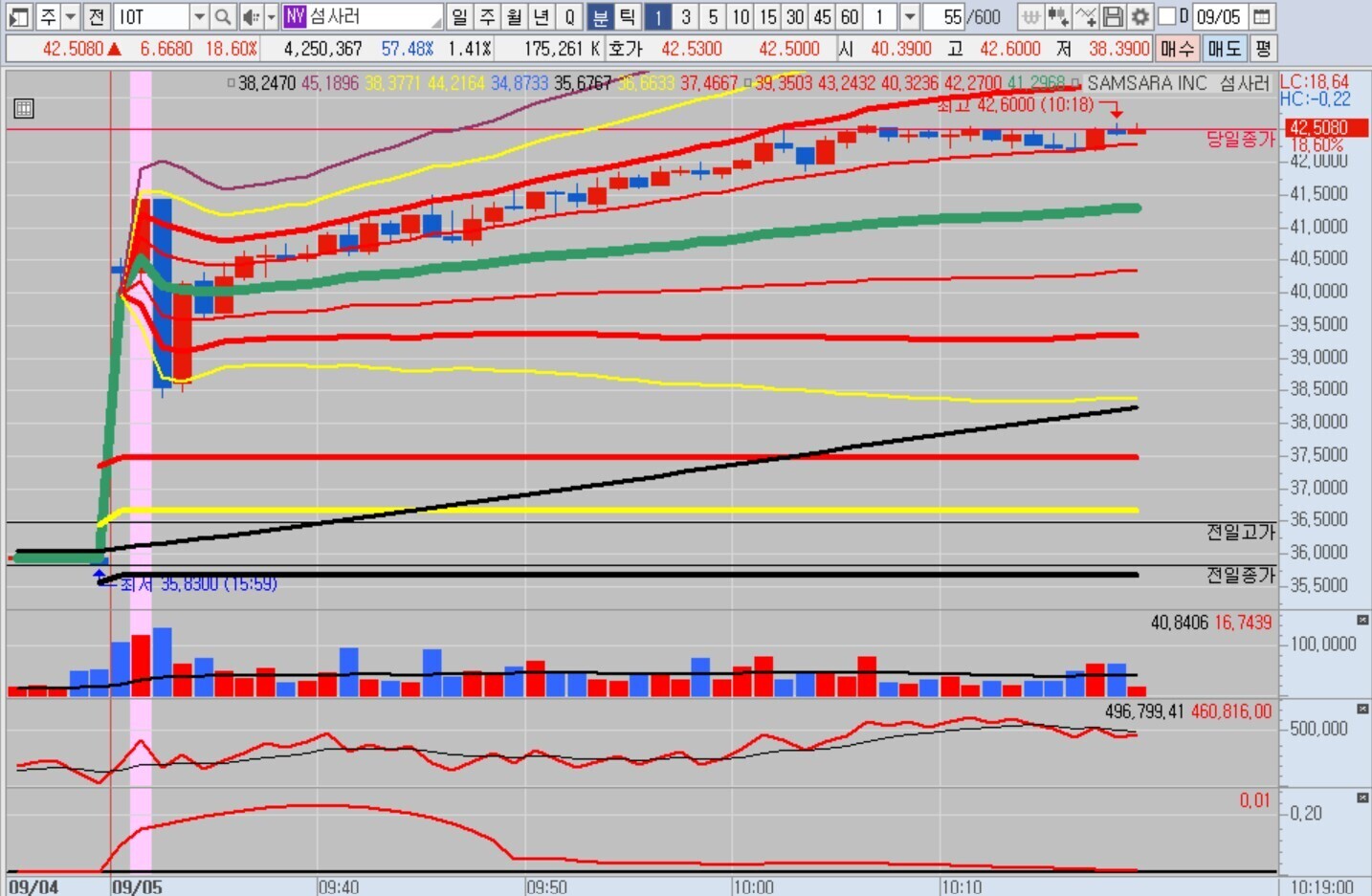Viewport: 1372px width, 896px height.
Task: Select the 분 (minute) chart mode
Action: (x=600, y=16)
